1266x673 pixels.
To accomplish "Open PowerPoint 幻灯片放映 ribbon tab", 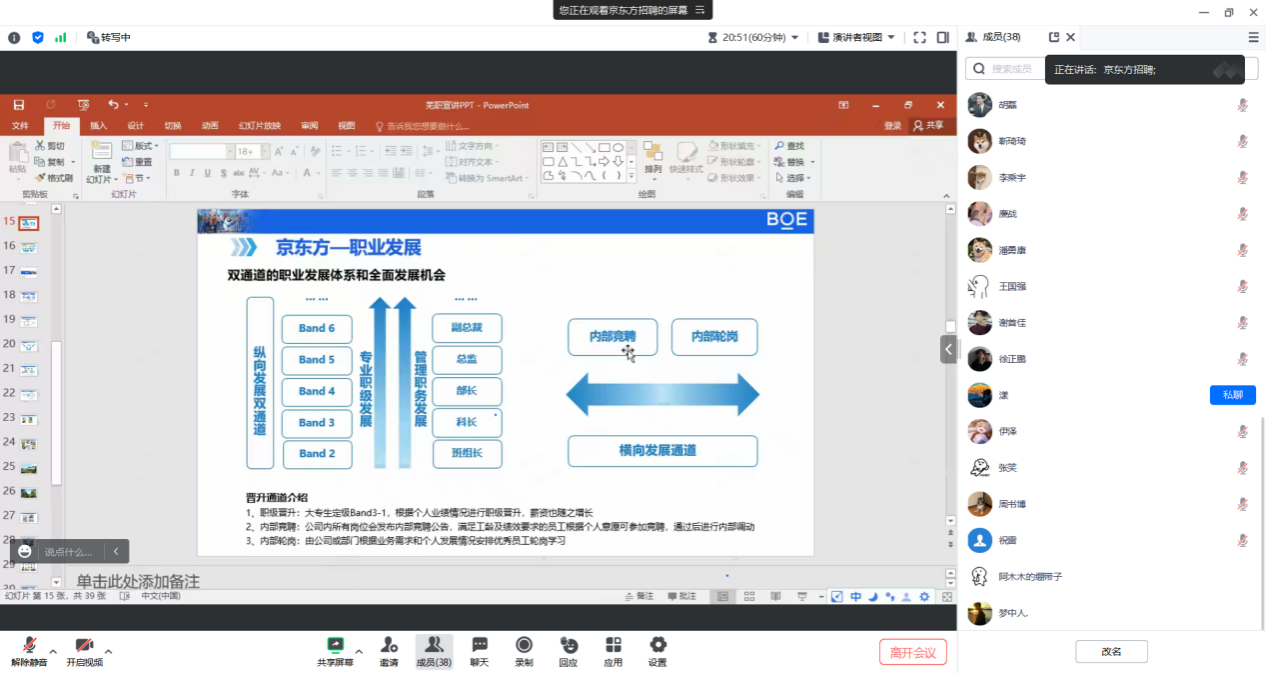I will tap(259, 126).
